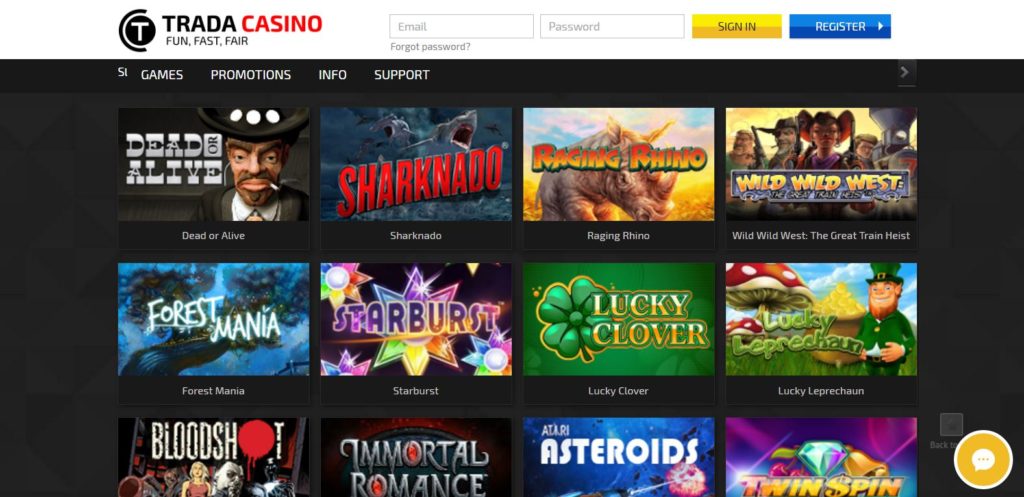Open the Starburst slot thumbnail
This screenshot has height=497, width=1024.
(416, 319)
